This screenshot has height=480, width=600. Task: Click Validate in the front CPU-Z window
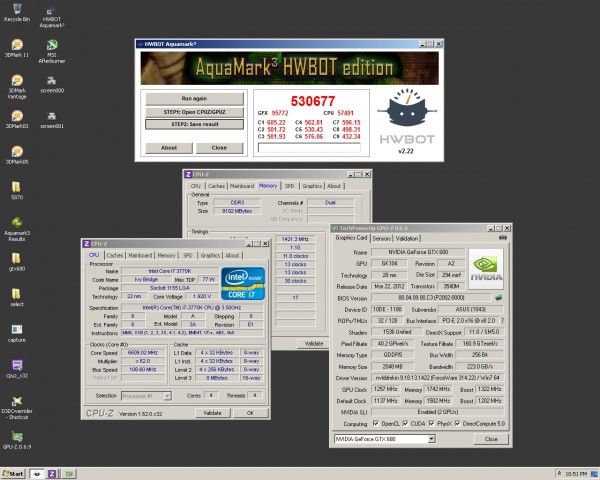pyautogui.click(x=212, y=413)
